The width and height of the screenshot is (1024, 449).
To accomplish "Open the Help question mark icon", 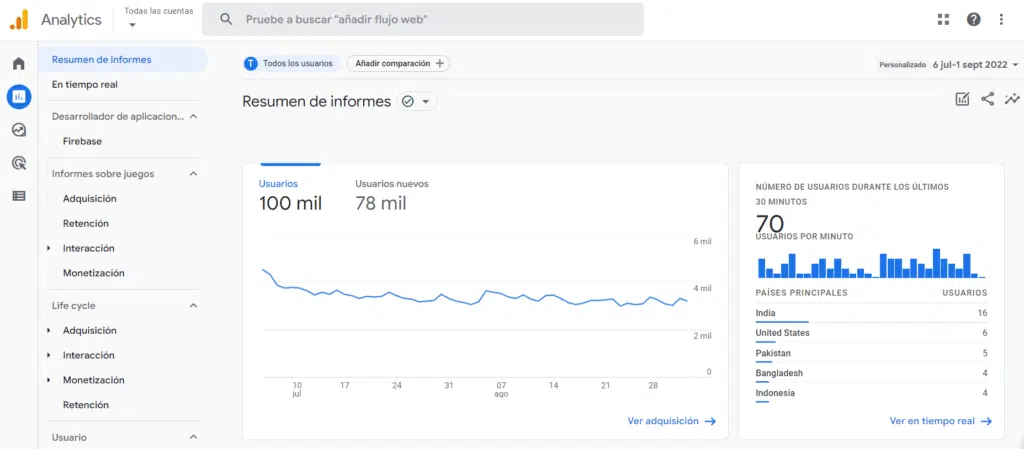I will click(974, 20).
